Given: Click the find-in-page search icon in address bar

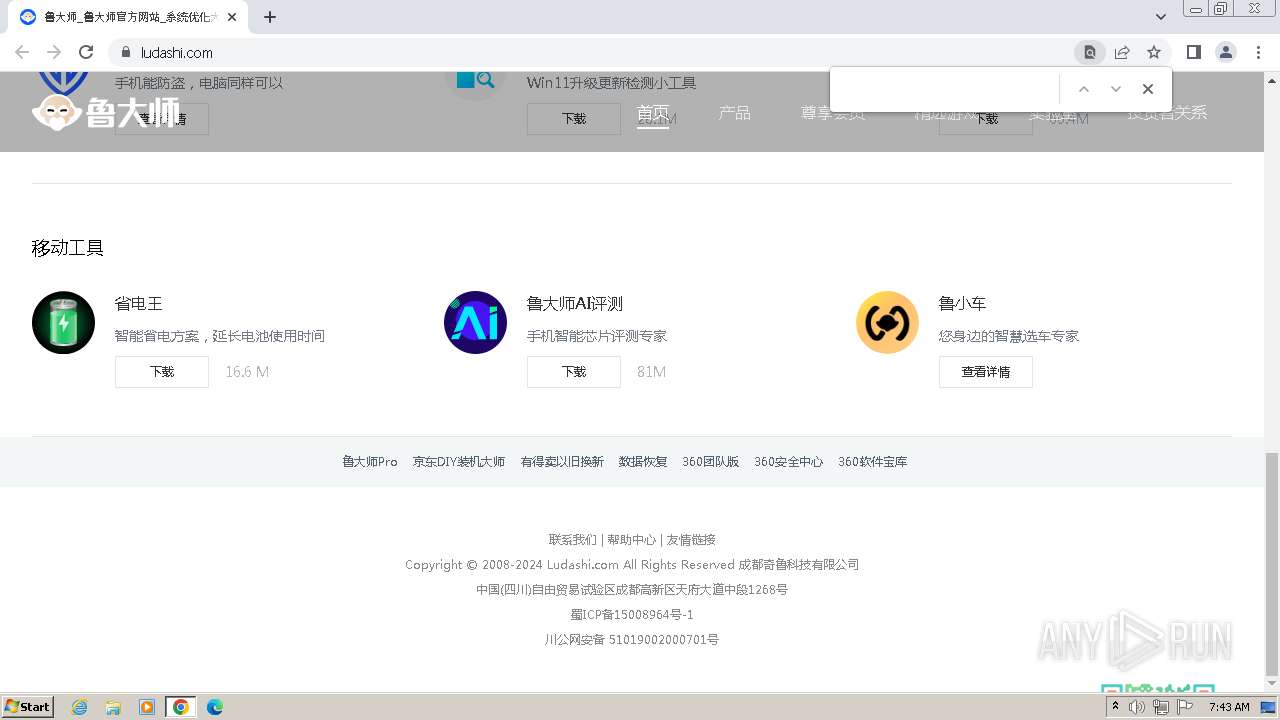Looking at the screenshot, I should (x=1090, y=52).
